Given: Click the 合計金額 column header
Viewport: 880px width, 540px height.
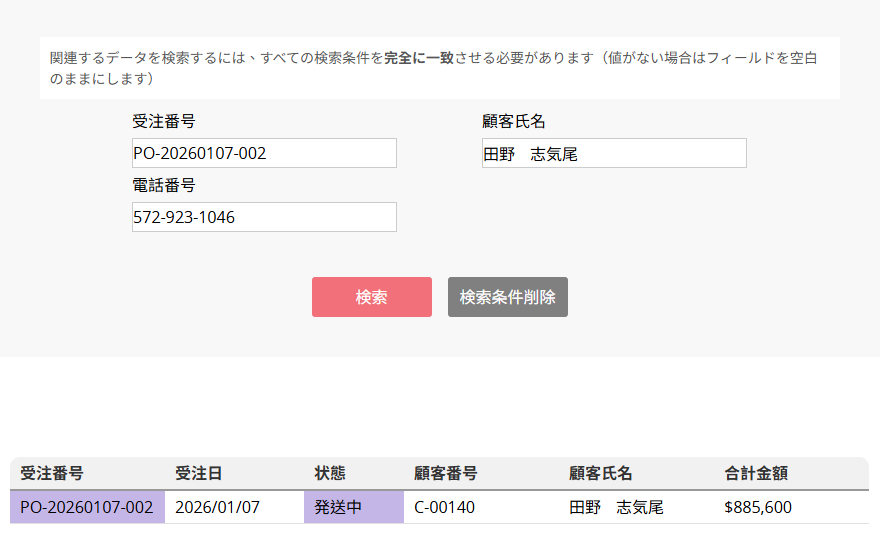Looking at the screenshot, I should (756, 473).
